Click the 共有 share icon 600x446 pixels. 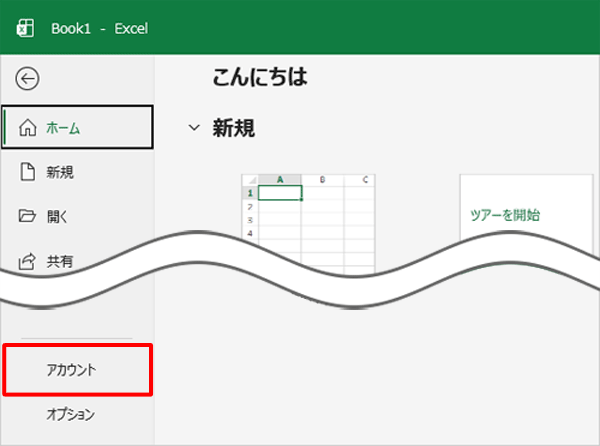(27, 261)
